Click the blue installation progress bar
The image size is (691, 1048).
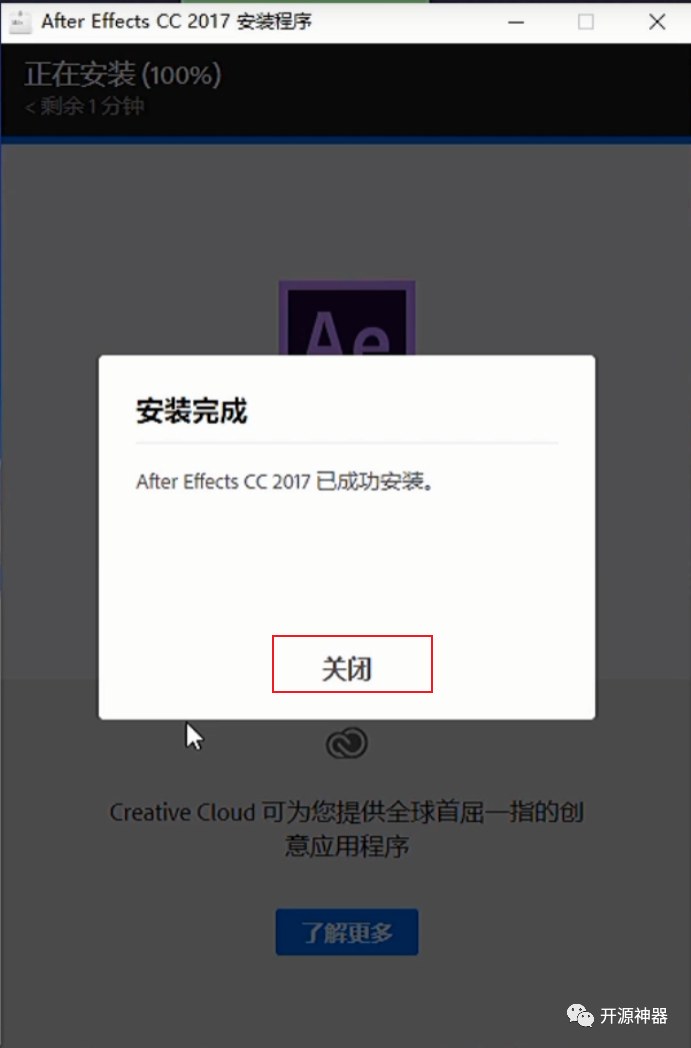coord(346,140)
